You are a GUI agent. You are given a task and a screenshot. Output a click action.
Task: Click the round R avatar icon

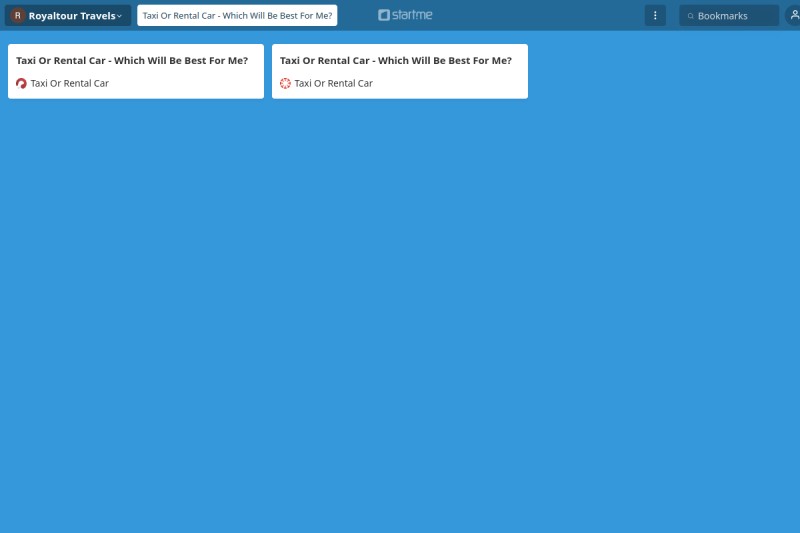[18, 15]
